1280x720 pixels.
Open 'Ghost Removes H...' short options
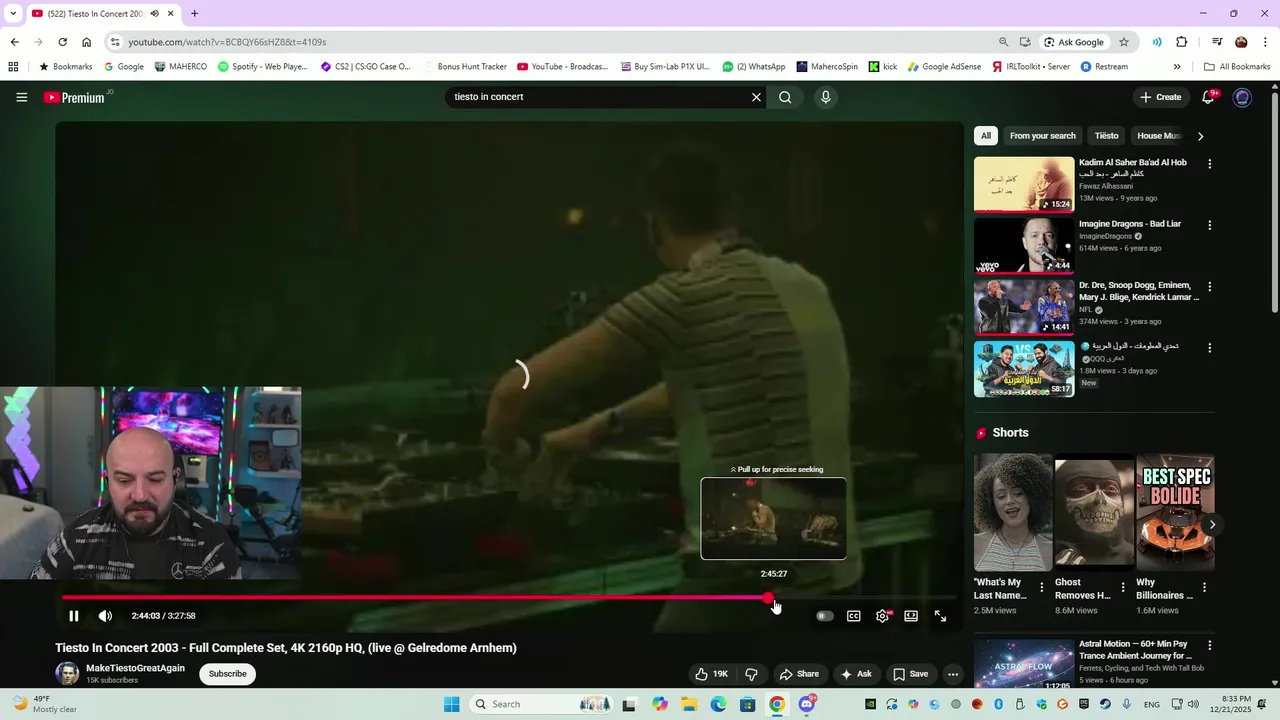(1123, 588)
